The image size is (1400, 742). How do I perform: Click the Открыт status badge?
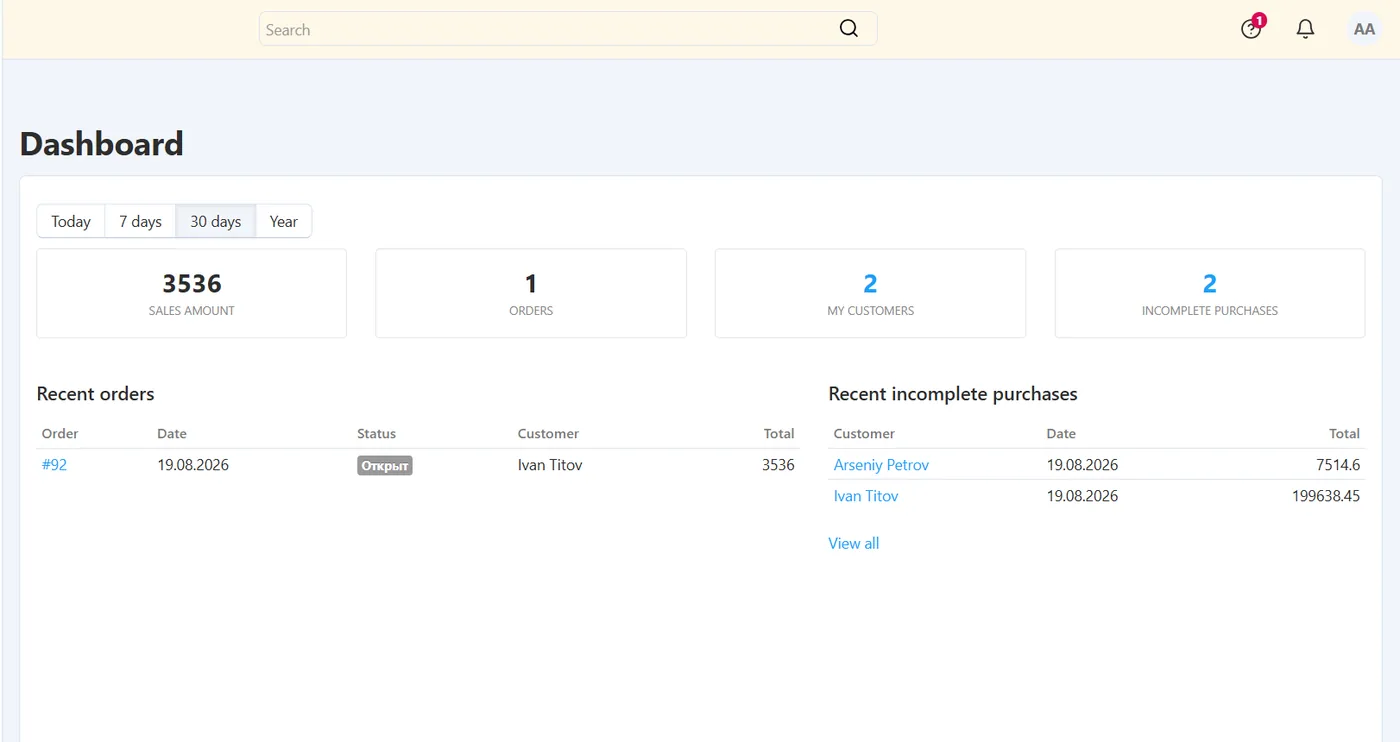point(385,466)
